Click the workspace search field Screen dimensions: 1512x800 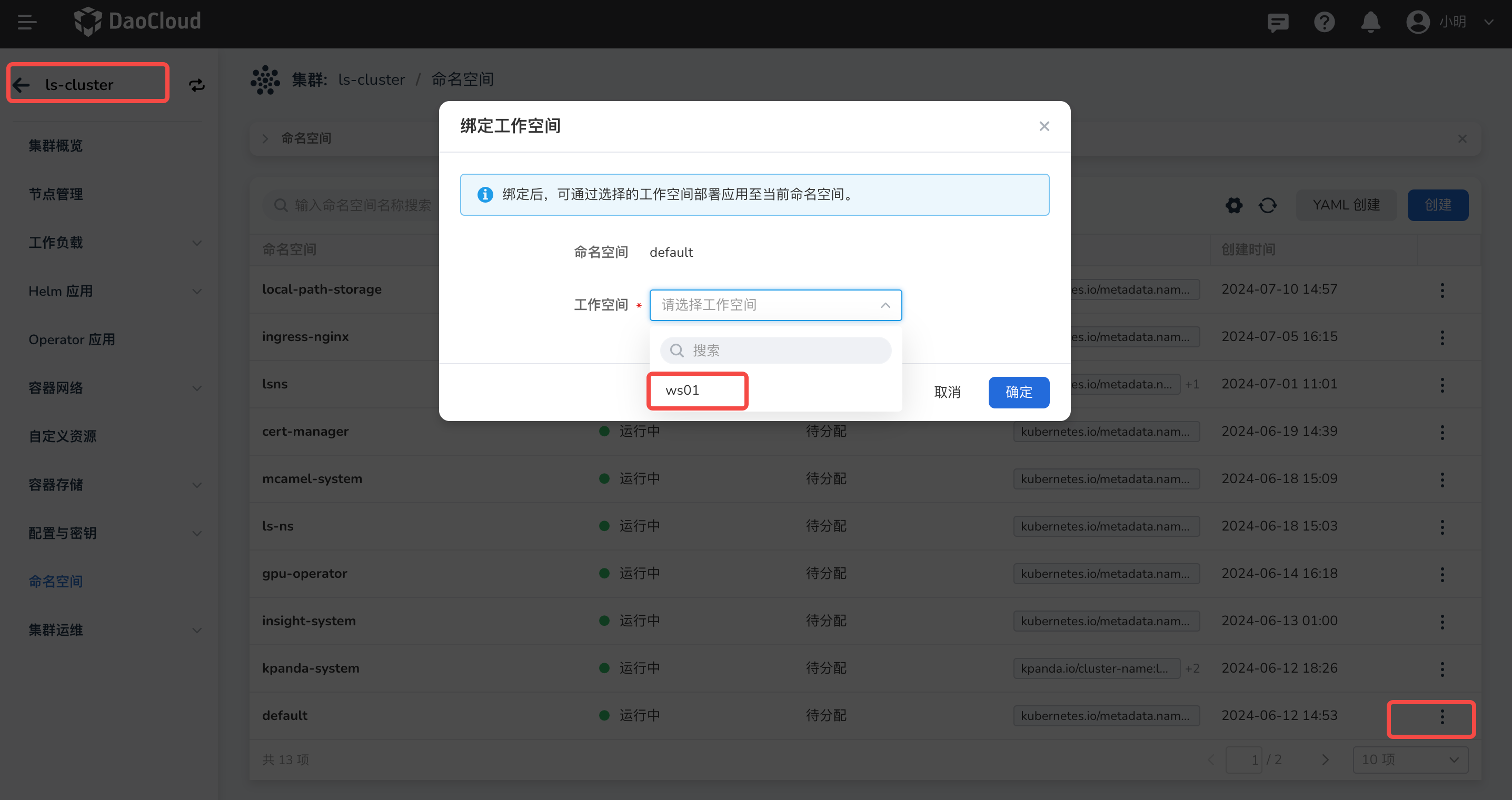tap(775, 351)
